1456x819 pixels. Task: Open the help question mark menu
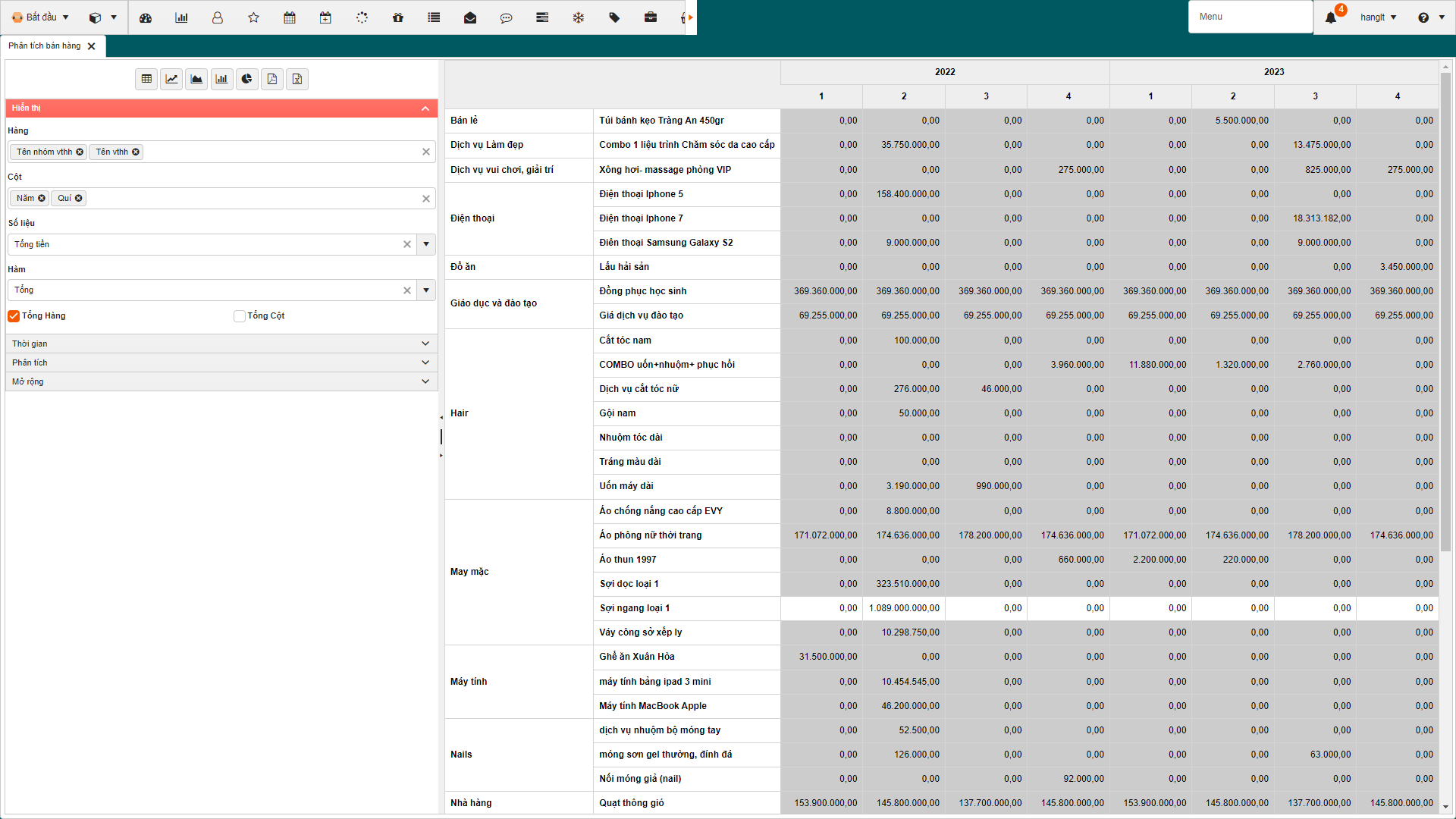pos(1429,17)
